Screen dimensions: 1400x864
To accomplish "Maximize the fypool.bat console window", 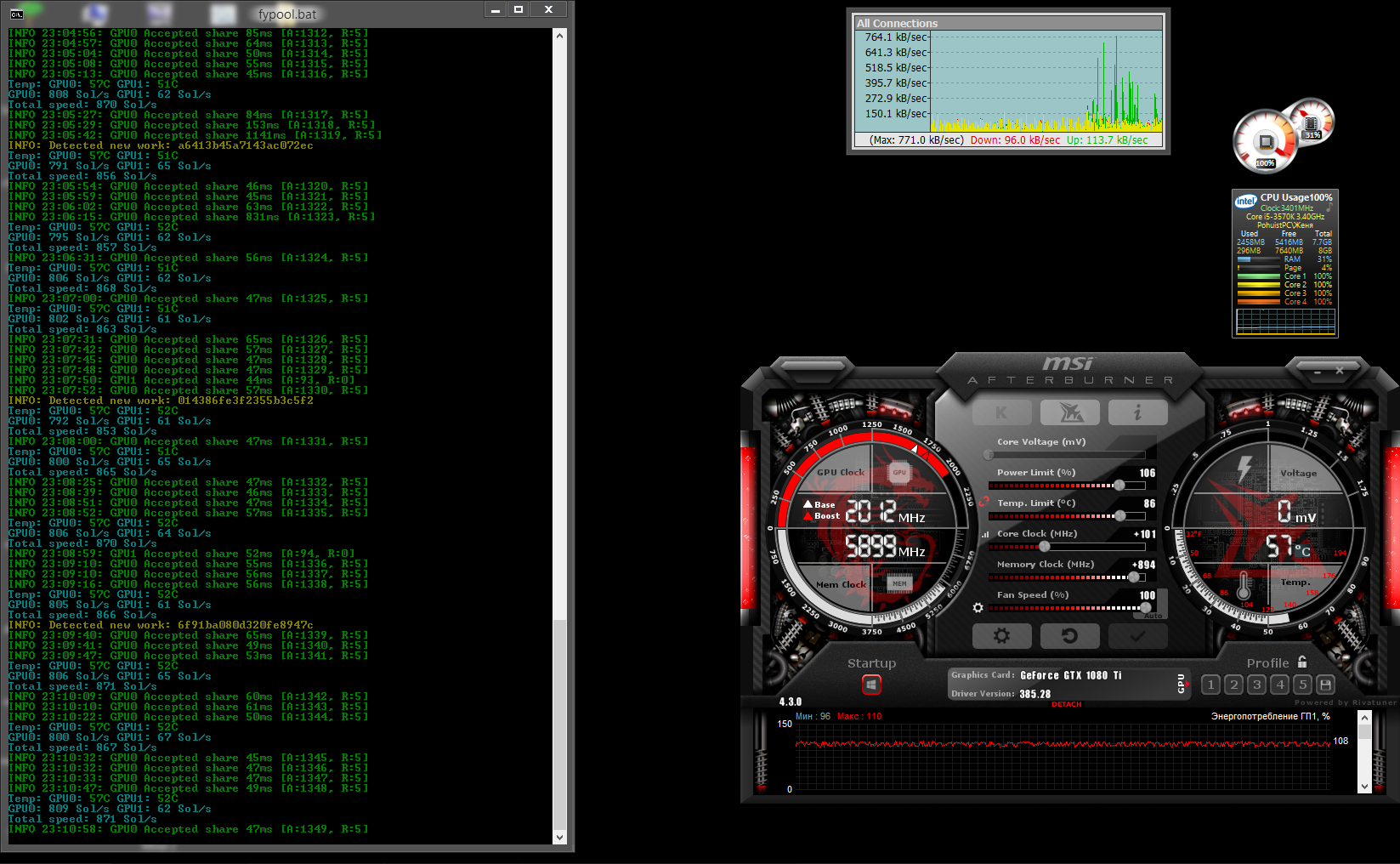I will pyautogui.click(x=519, y=9).
